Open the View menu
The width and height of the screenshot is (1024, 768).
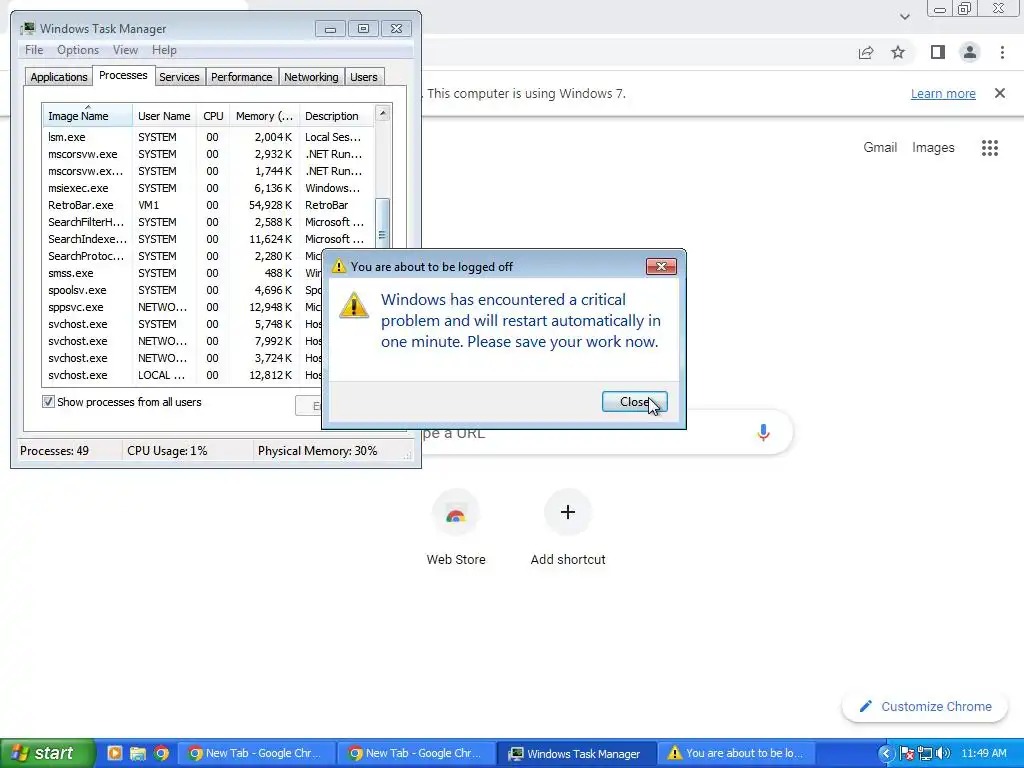click(125, 50)
